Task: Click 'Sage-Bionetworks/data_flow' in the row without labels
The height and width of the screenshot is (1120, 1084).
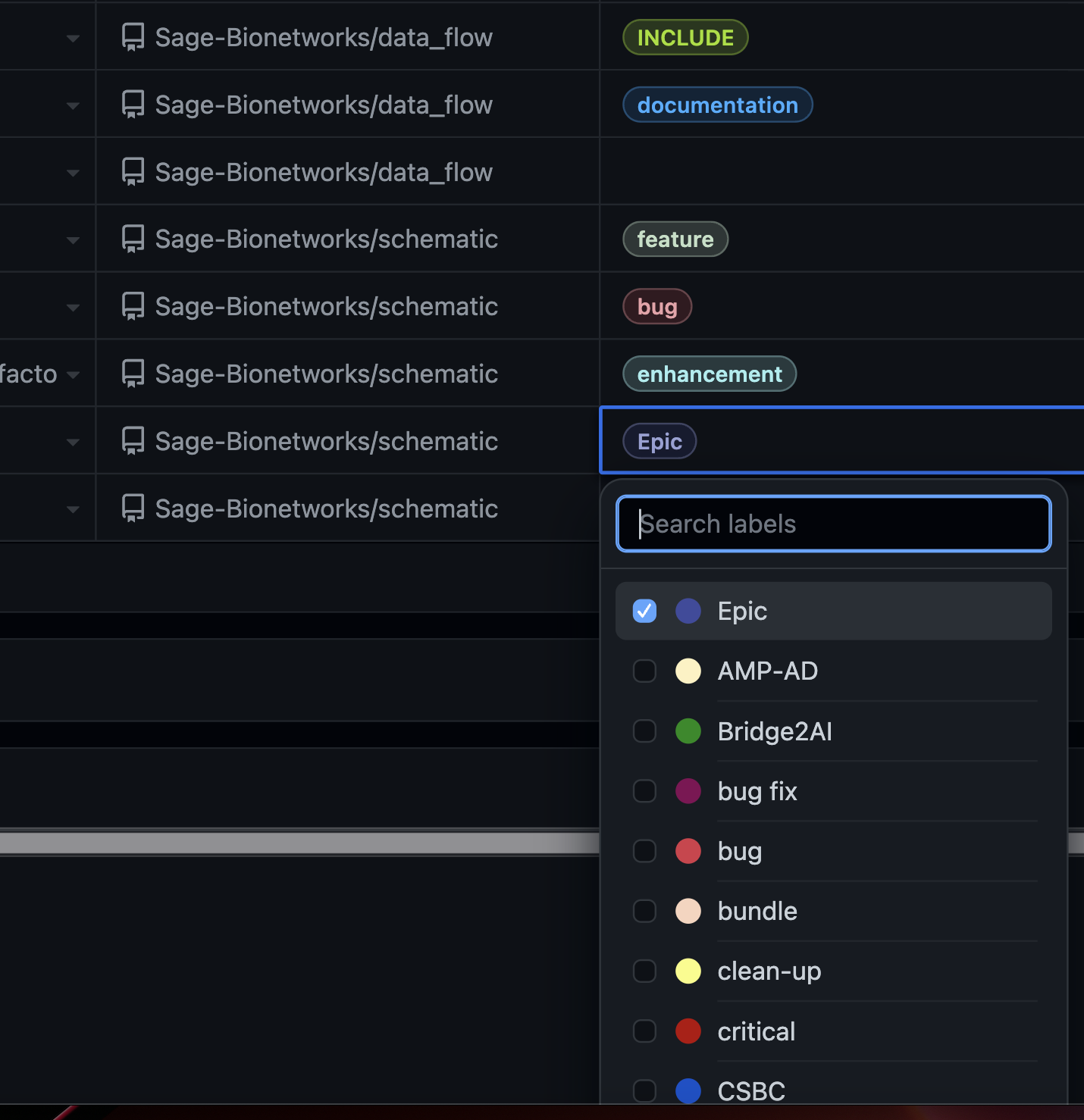Action: 324,172
